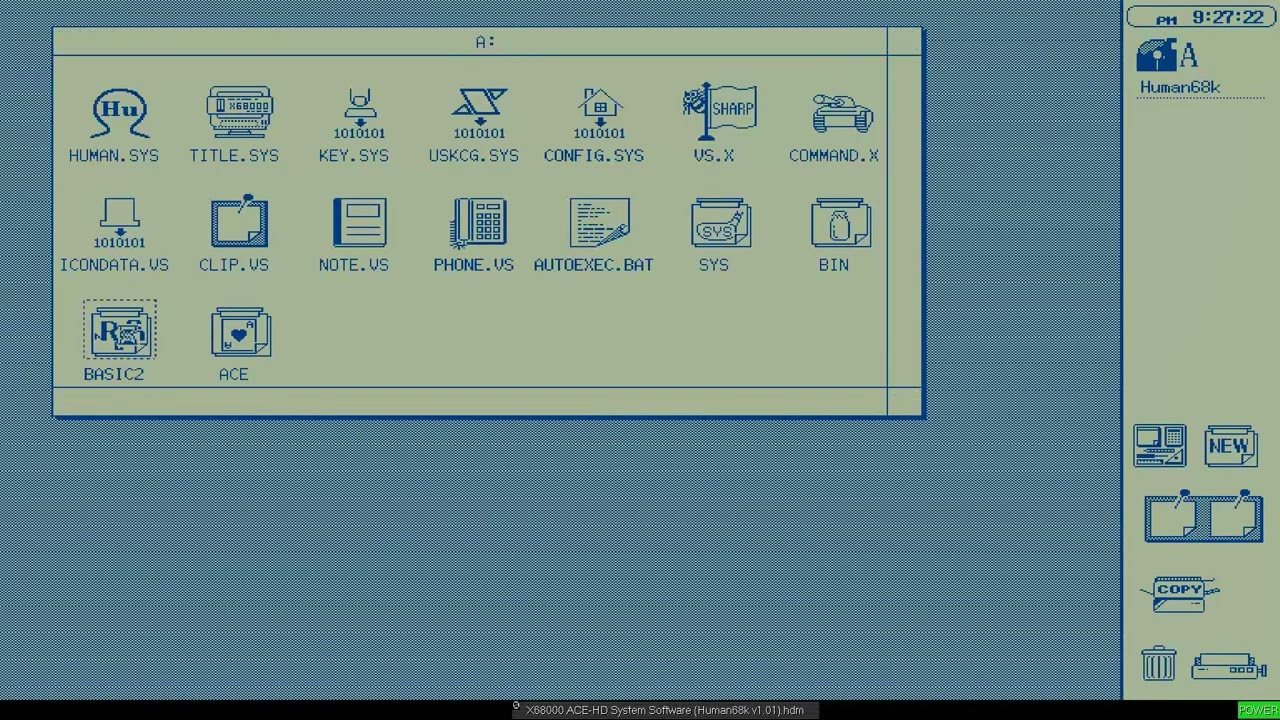The height and width of the screenshot is (720, 1280).
Task: Click the ICONDATA.VS file icon
Action: point(119,223)
